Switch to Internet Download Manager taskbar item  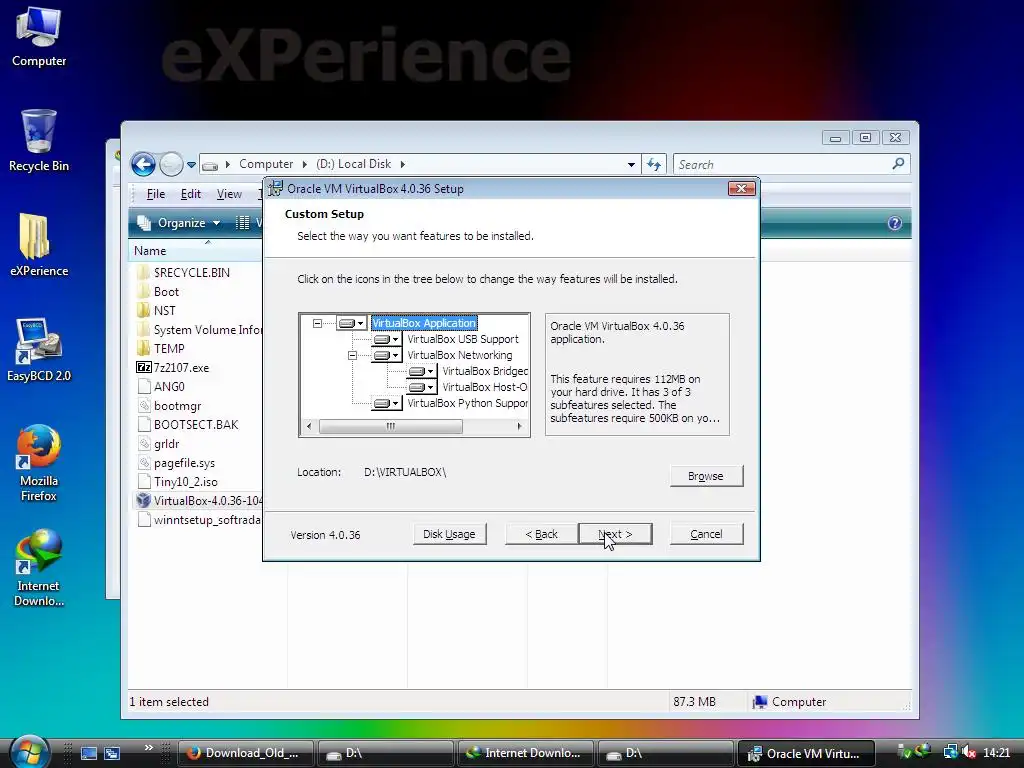(x=526, y=753)
